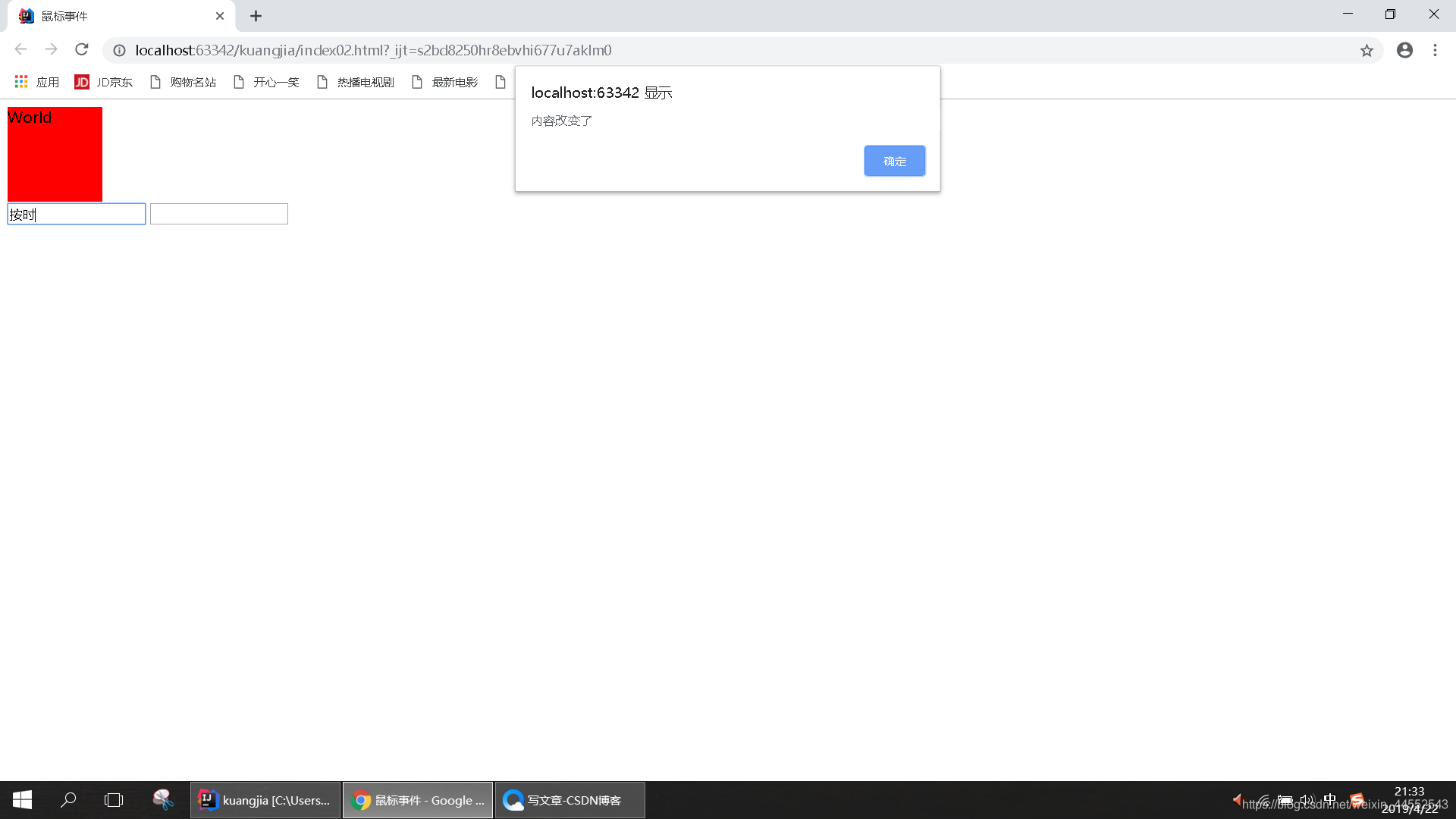
Task: Click the Chrome profile avatar icon
Action: point(1404,50)
